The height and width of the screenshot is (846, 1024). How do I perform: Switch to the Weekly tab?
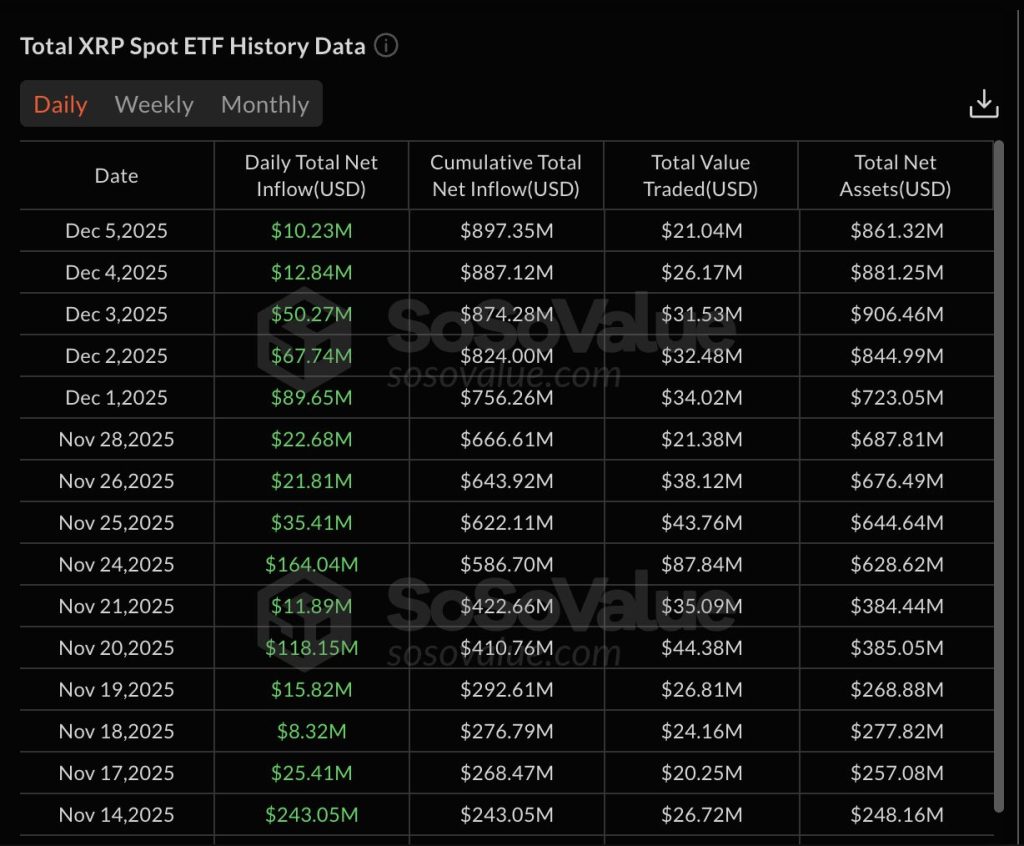153,104
